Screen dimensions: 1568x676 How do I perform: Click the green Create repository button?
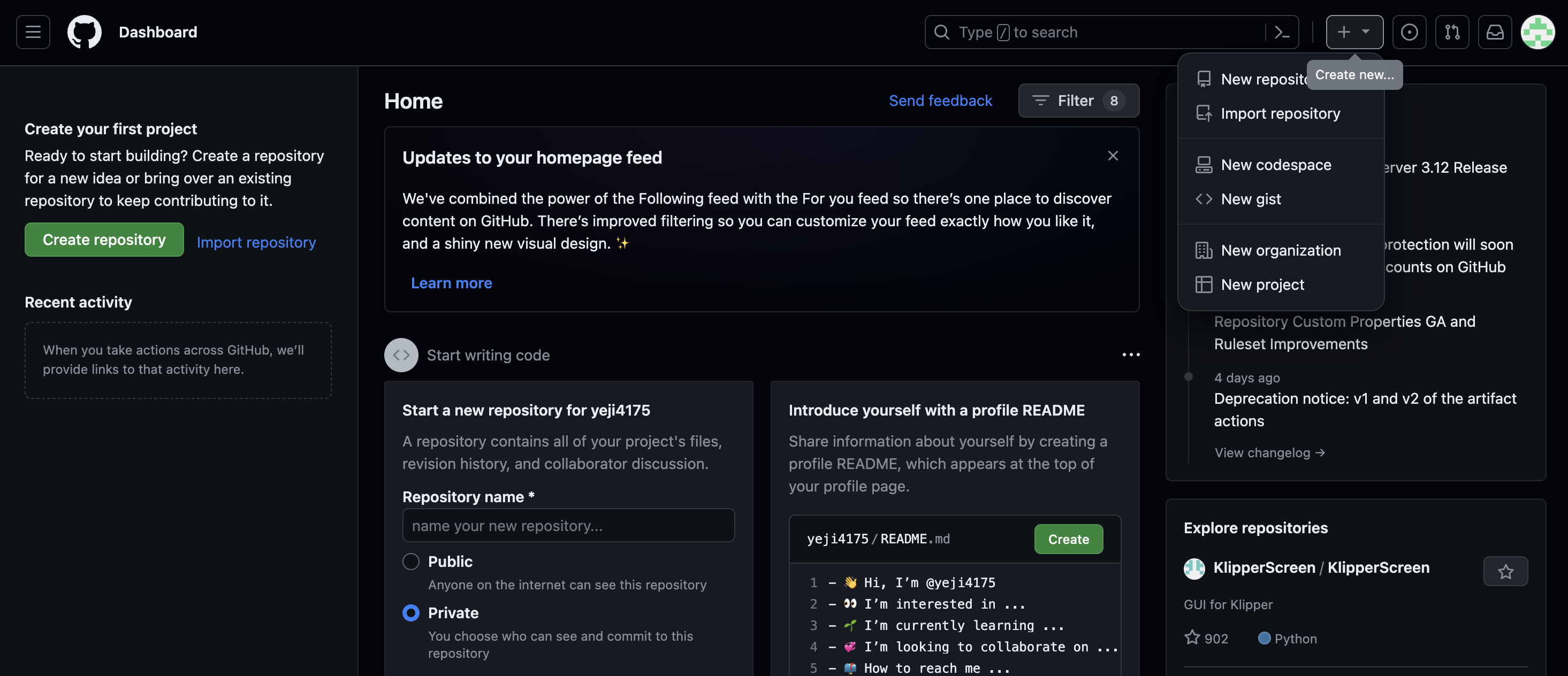pyautogui.click(x=104, y=240)
